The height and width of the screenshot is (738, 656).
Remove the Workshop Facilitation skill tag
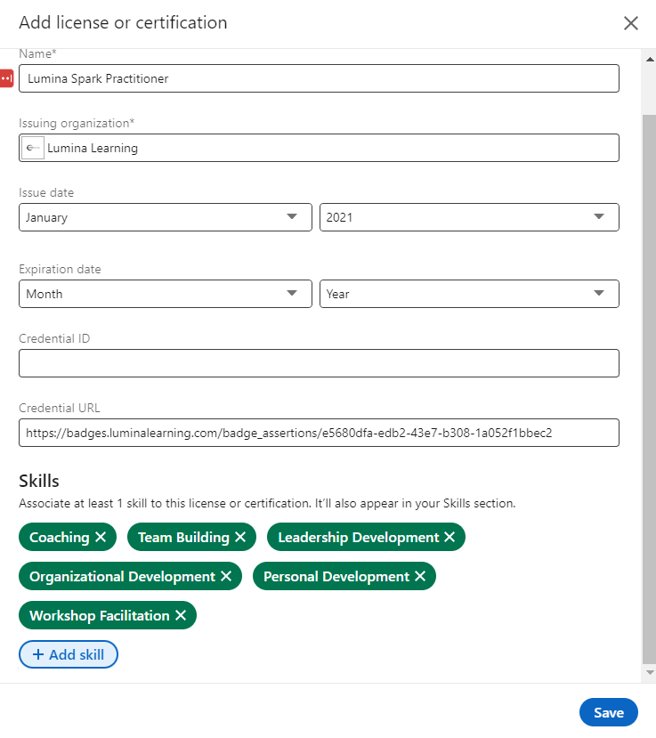click(181, 615)
